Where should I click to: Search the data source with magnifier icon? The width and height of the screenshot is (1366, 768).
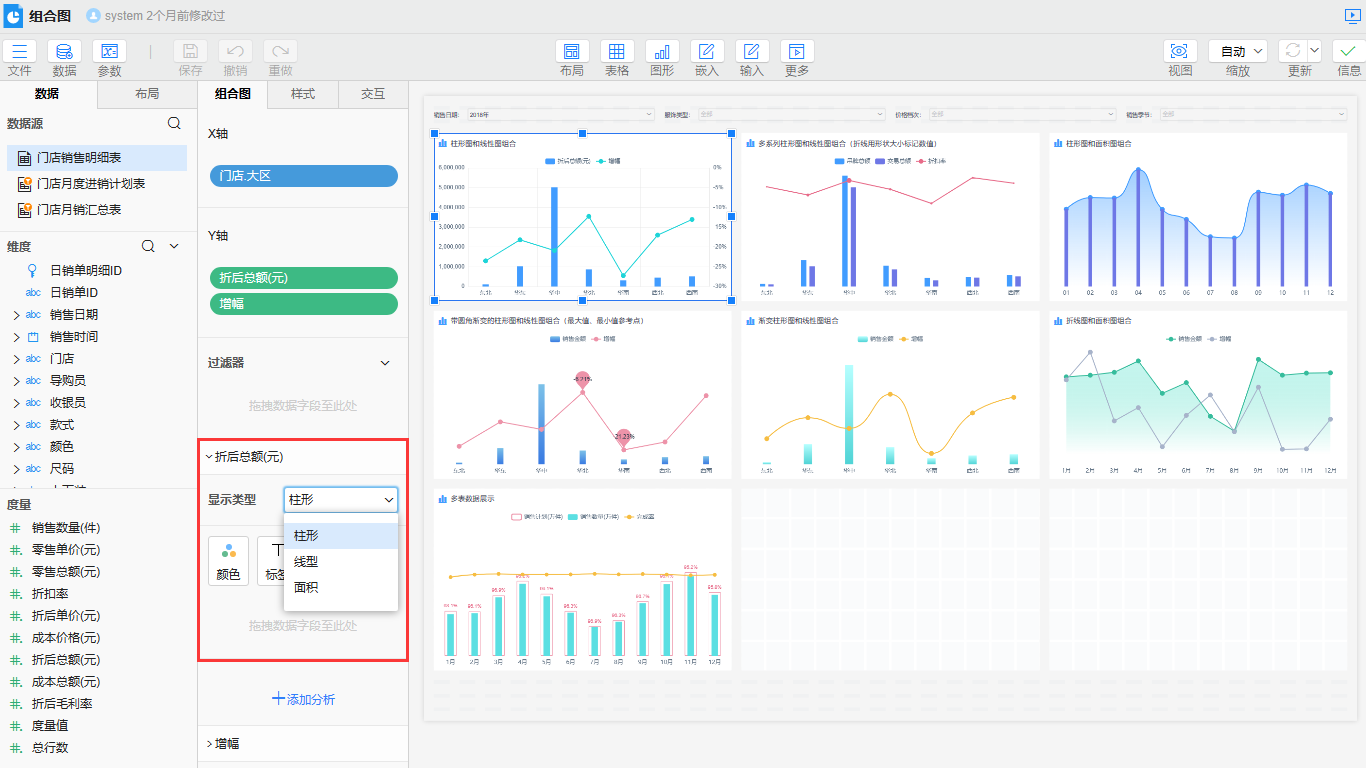pos(174,123)
